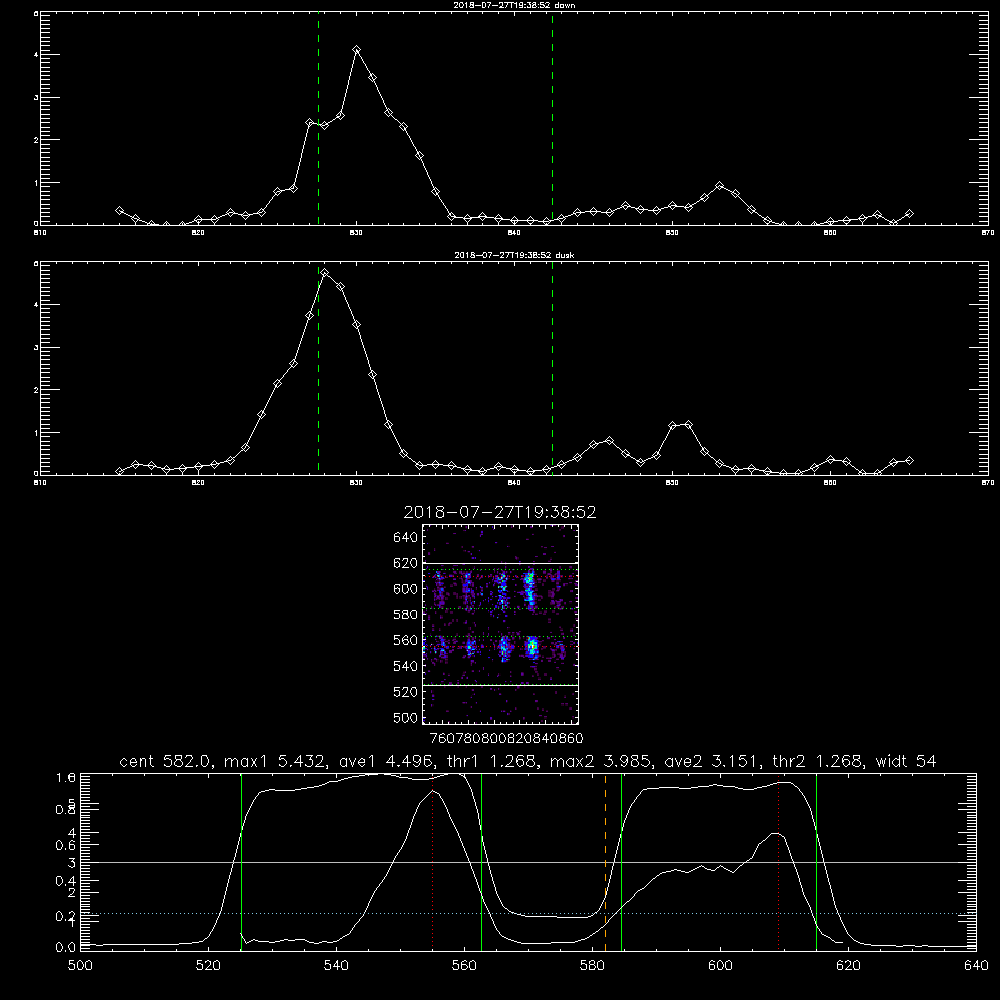Select the 'max2 3.985' value in stats header
The width and height of the screenshot is (1000, 1000).
coord(599,761)
